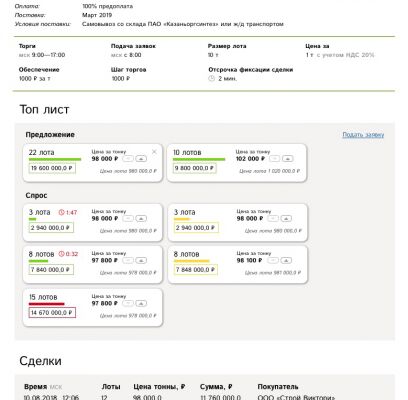Click green progress bar under 22 лота
This screenshot has width=408, height=400.
click(55, 160)
